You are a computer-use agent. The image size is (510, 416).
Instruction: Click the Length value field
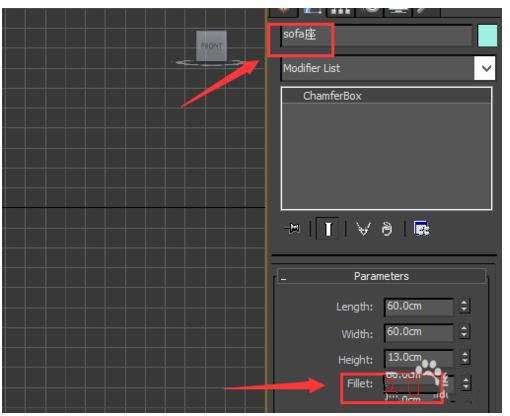419,306
